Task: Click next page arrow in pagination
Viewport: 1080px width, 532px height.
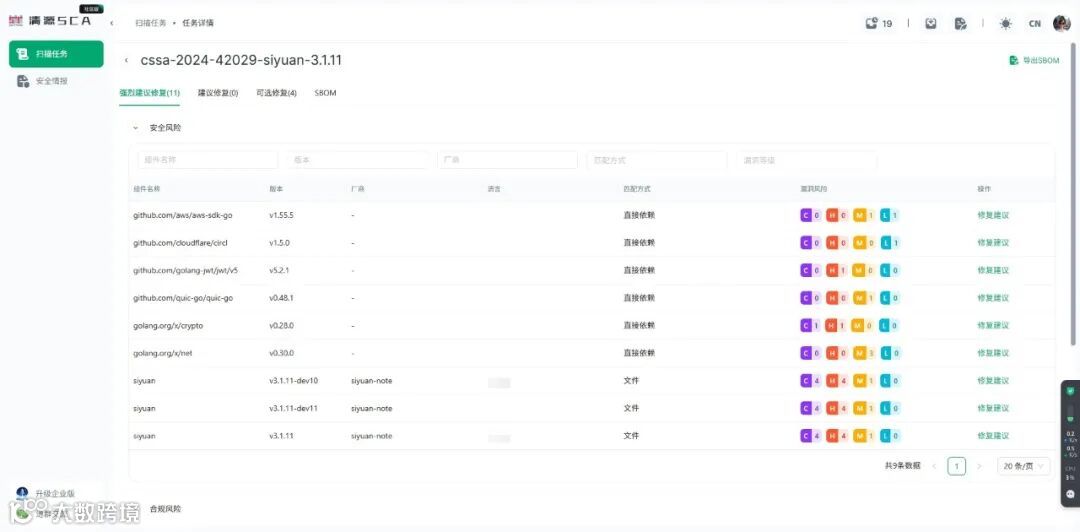Action: pos(979,466)
